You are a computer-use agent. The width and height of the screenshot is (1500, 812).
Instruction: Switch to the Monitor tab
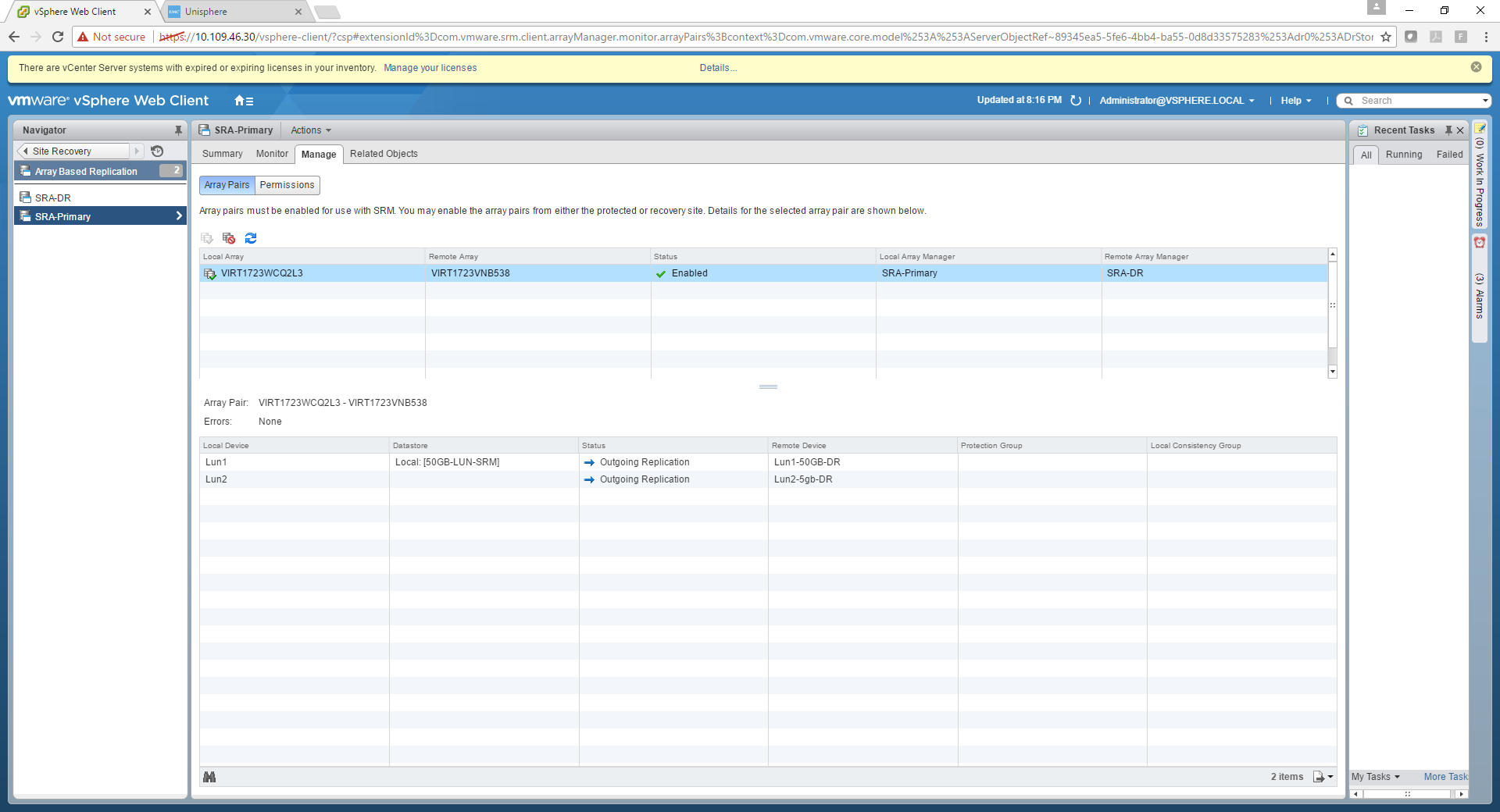pyautogui.click(x=272, y=154)
